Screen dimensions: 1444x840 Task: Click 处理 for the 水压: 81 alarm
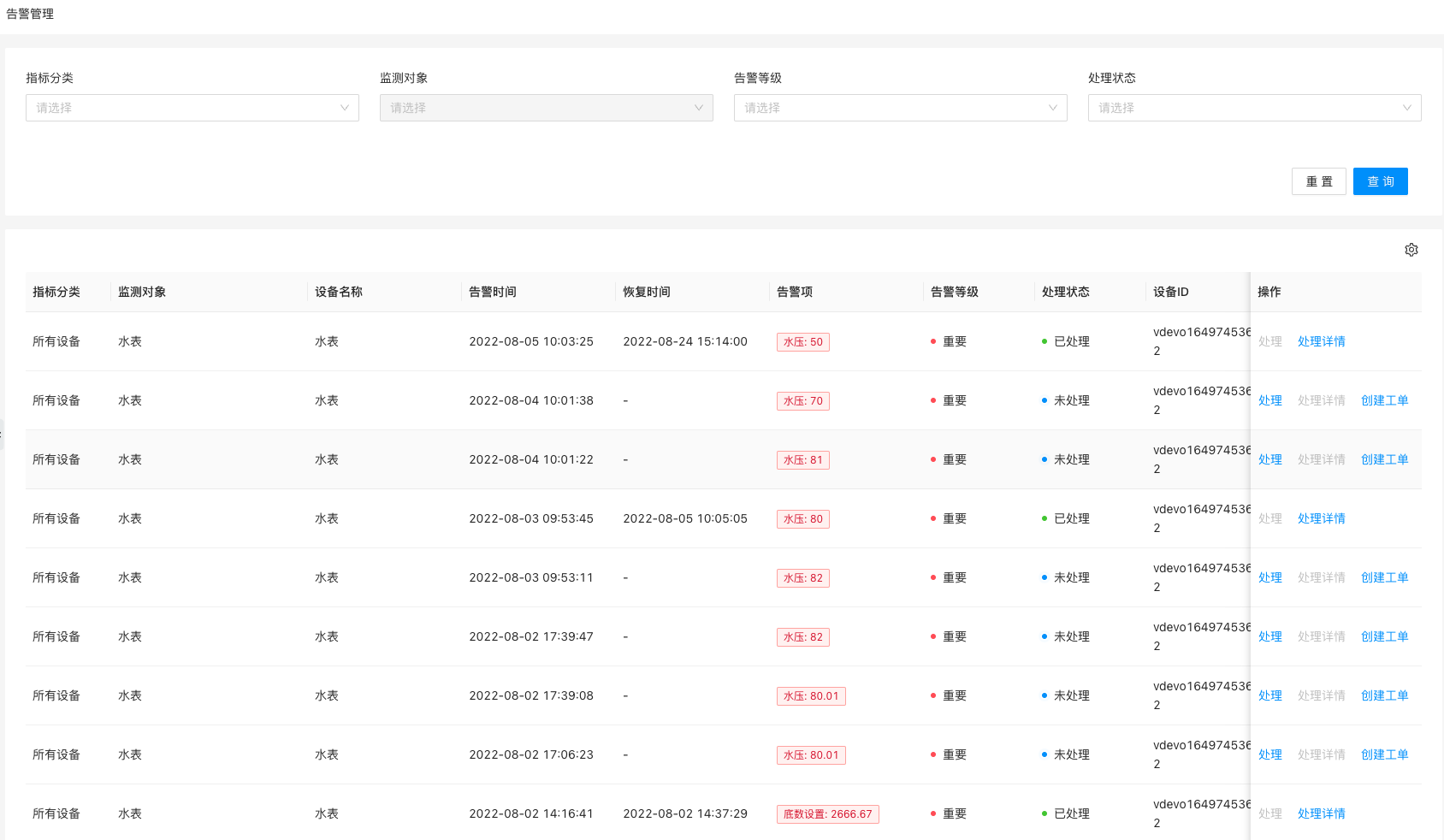coord(1269,459)
